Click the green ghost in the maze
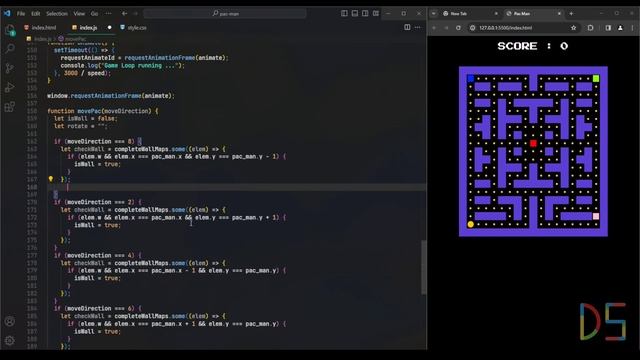This screenshot has width=640, height=360. tap(596, 78)
